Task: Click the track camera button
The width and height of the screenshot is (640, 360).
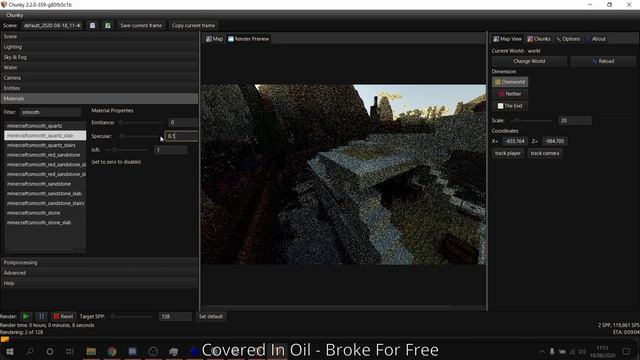Action: [544, 153]
